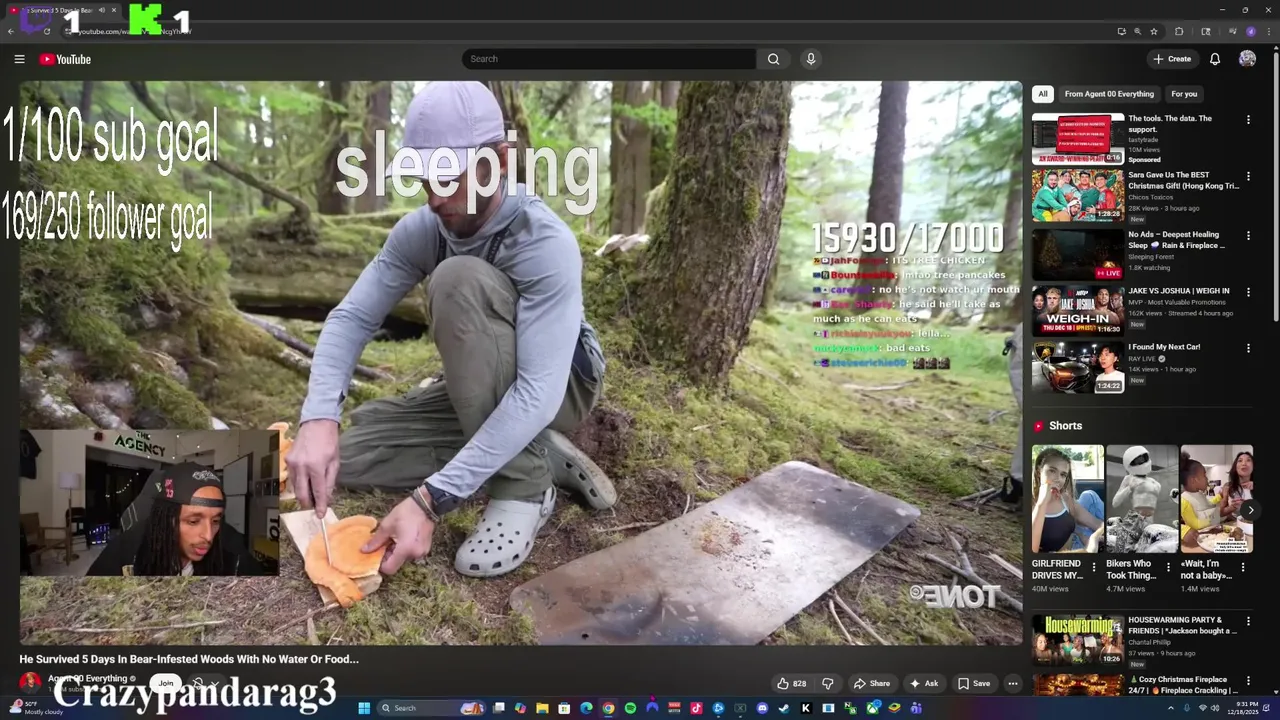The image size is (1280, 720).
Task: Open 'JAKE VS JOSHUA | WEIGH IN' video title
Action: click(x=1179, y=291)
